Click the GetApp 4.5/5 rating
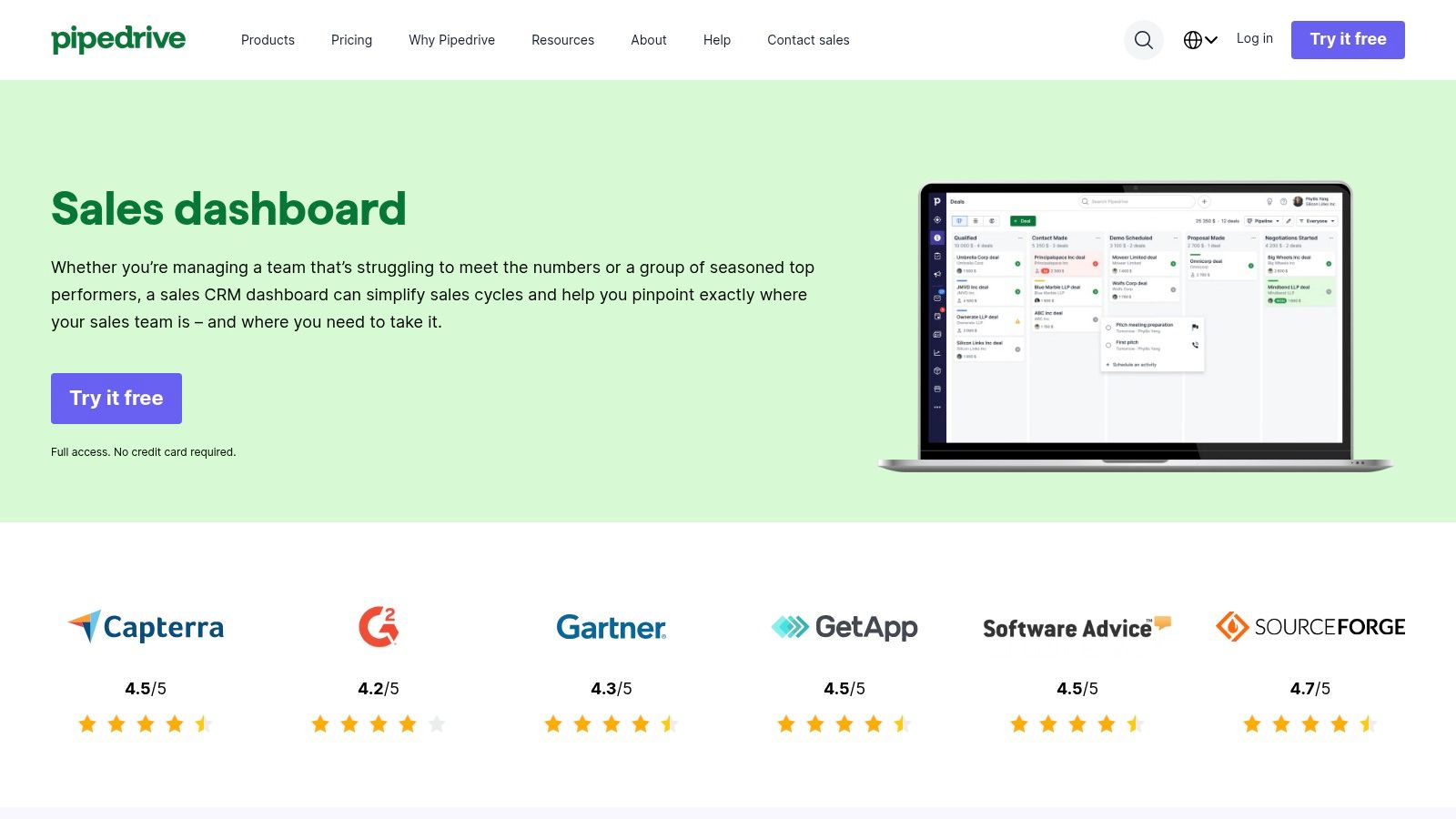 (844, 689)
